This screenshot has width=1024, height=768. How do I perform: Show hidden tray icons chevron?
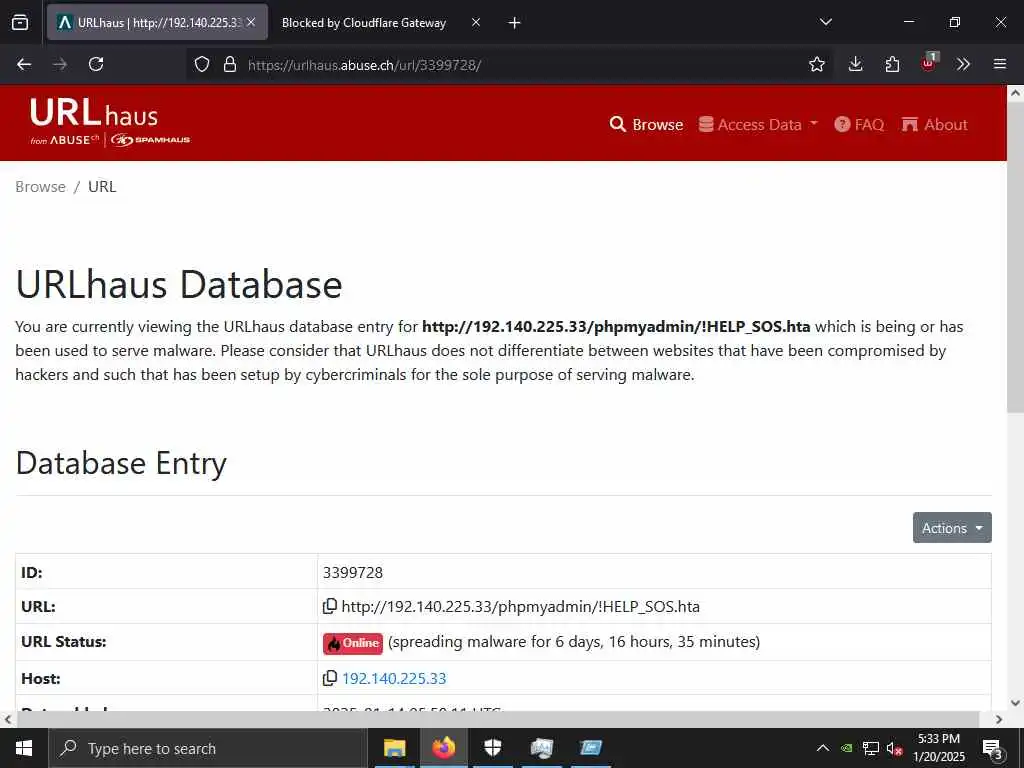(823, 748)
